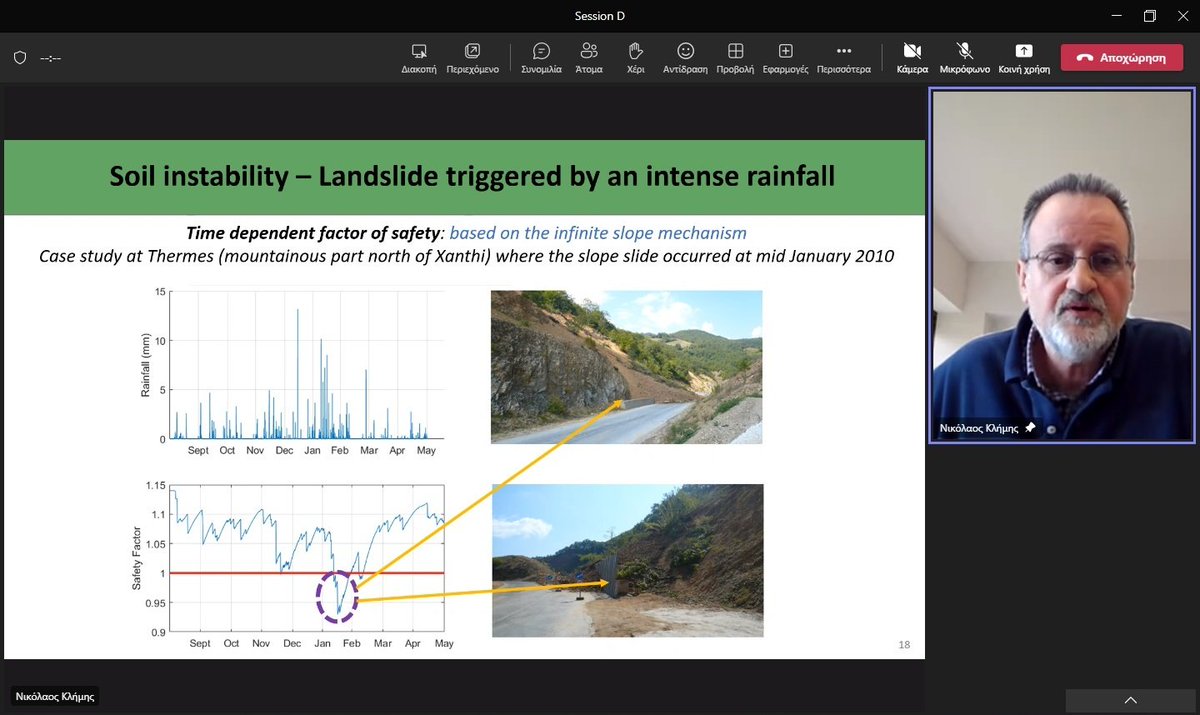This screenshot has width=1200, height=715.
Task: Open the Διακοπή stop-presenting control
Action: pos(419,58)
